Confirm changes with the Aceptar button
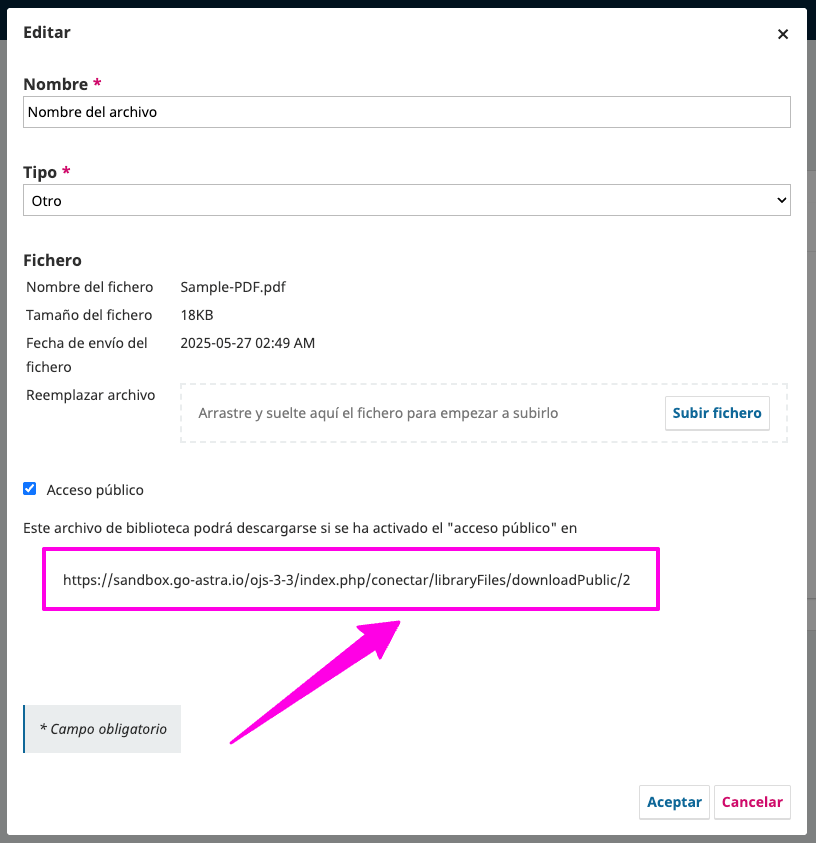Screen dimensions: 816x843 click(x=674, y=802)
